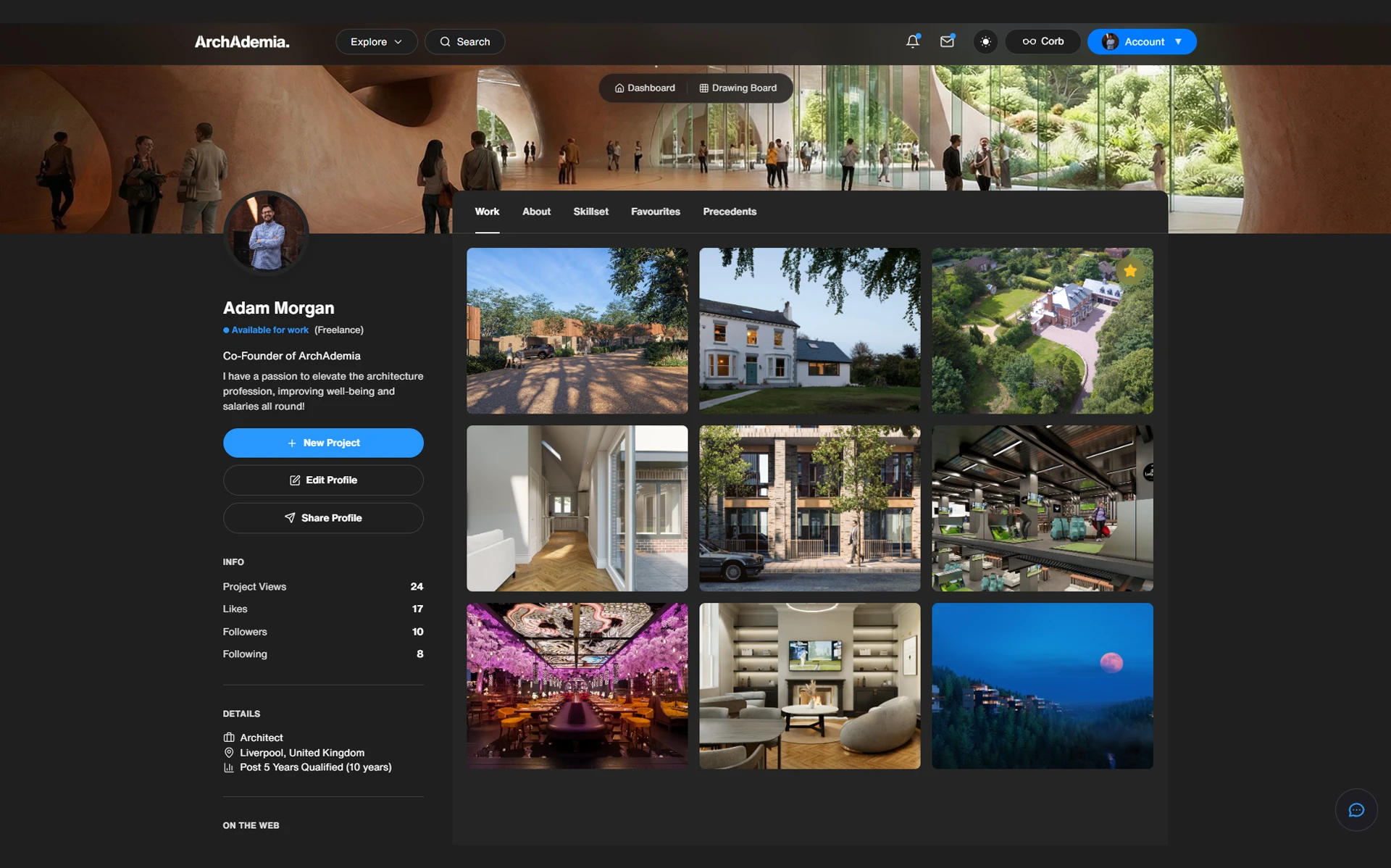Click Adam Morgan's circular profile photo

click(267, 233)
